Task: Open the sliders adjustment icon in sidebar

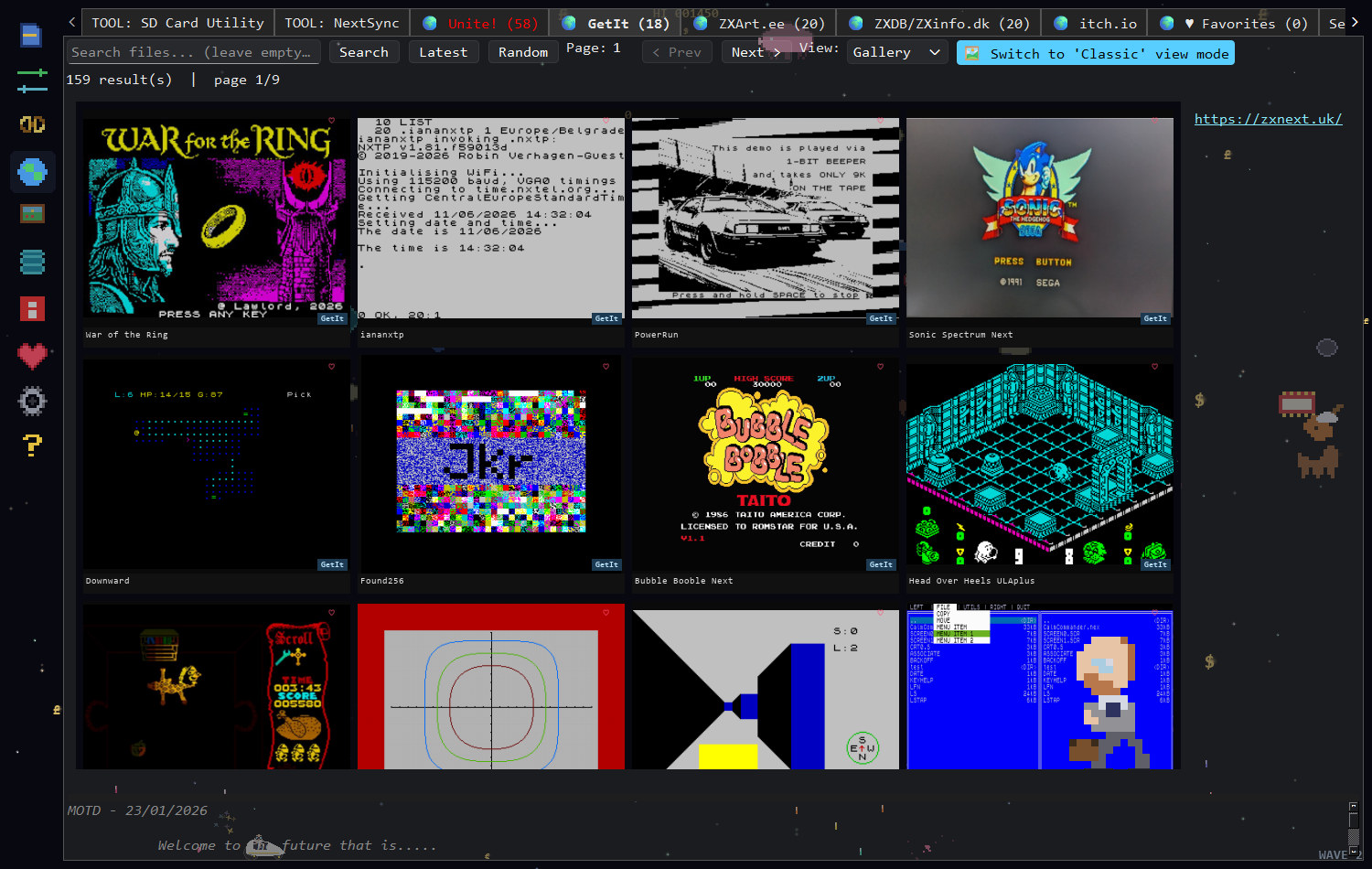Action: [32, 80]
